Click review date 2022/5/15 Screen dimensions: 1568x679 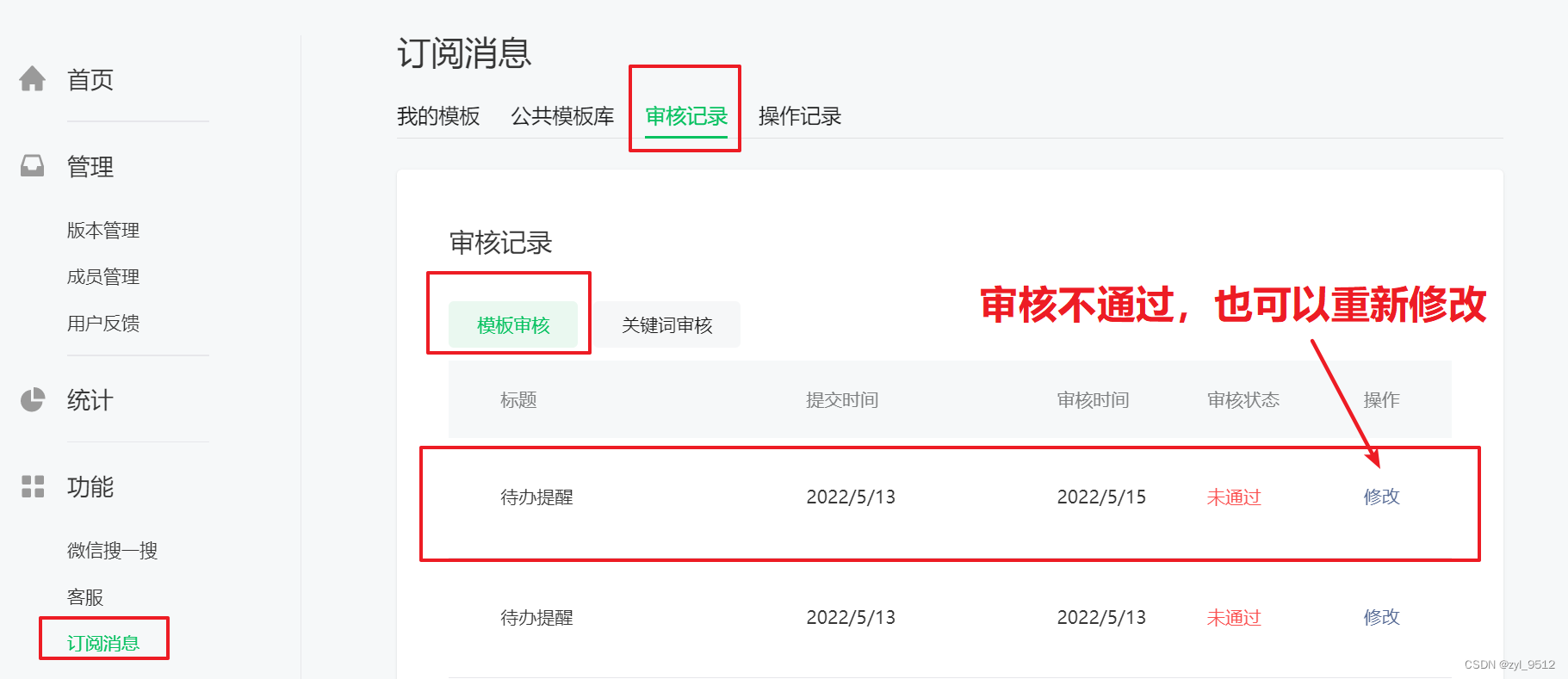(x=1101, y=497)
